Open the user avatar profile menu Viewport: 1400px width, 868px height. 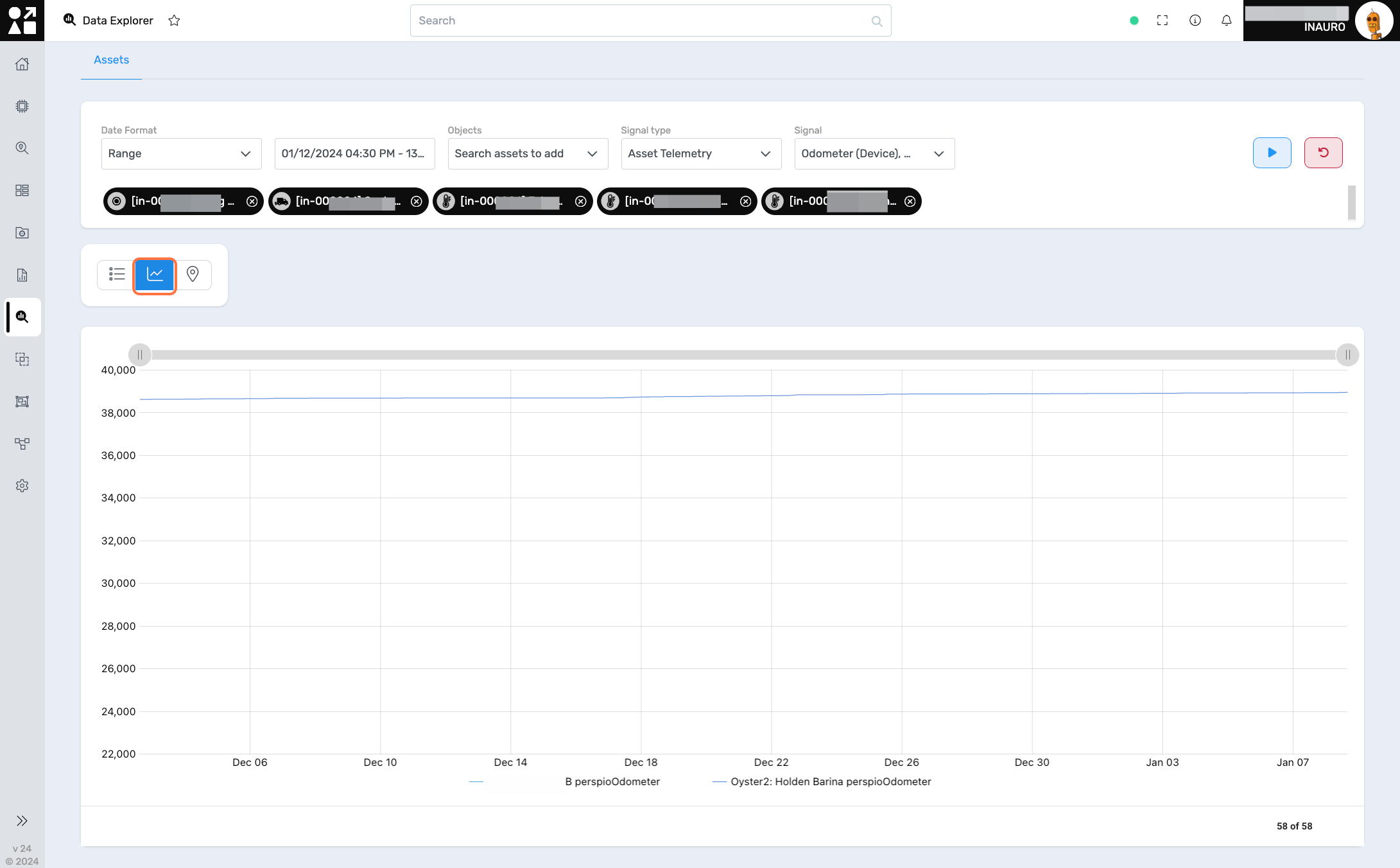pos(1374,21)
